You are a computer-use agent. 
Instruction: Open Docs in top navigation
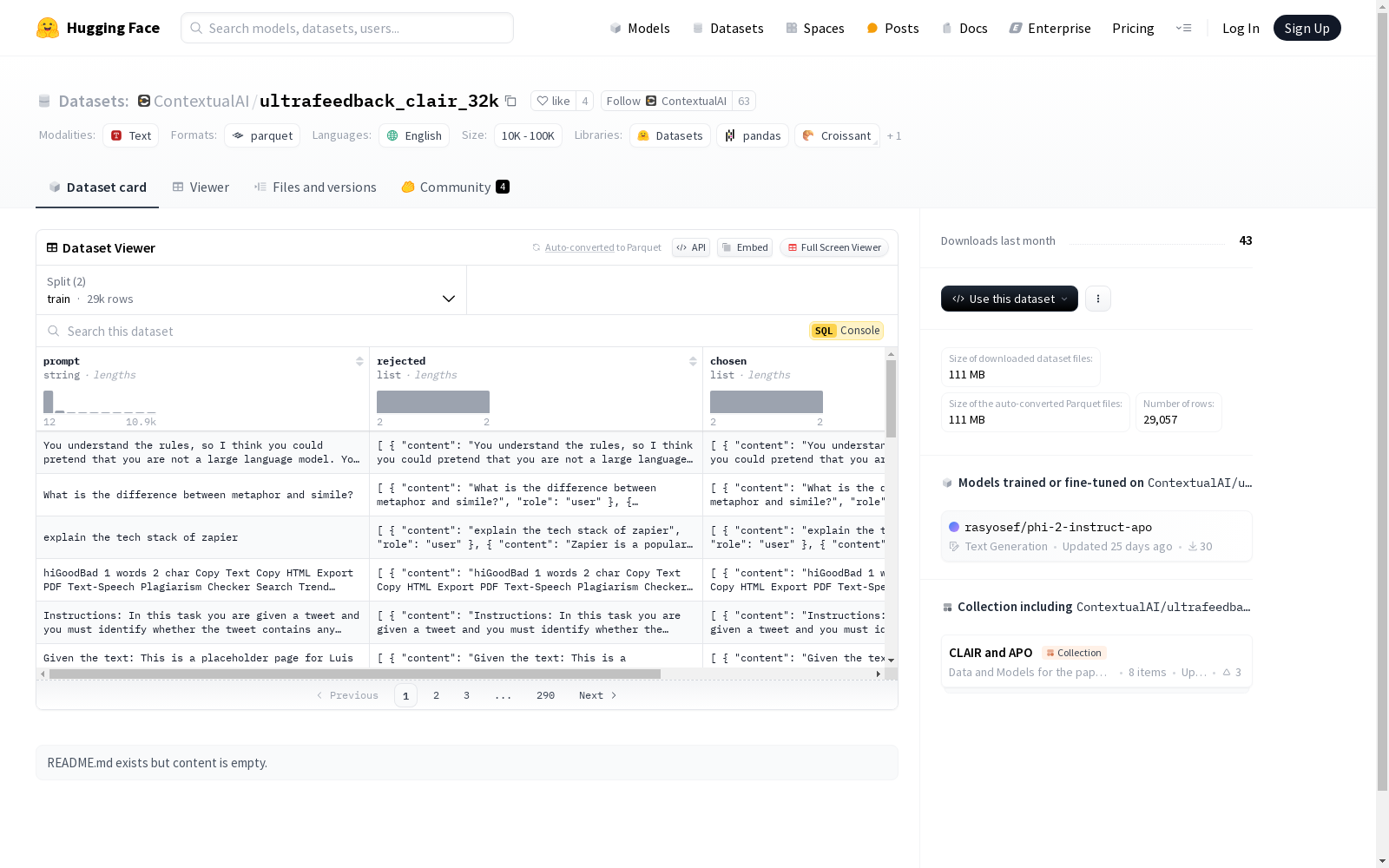click(x=964, y=28)
